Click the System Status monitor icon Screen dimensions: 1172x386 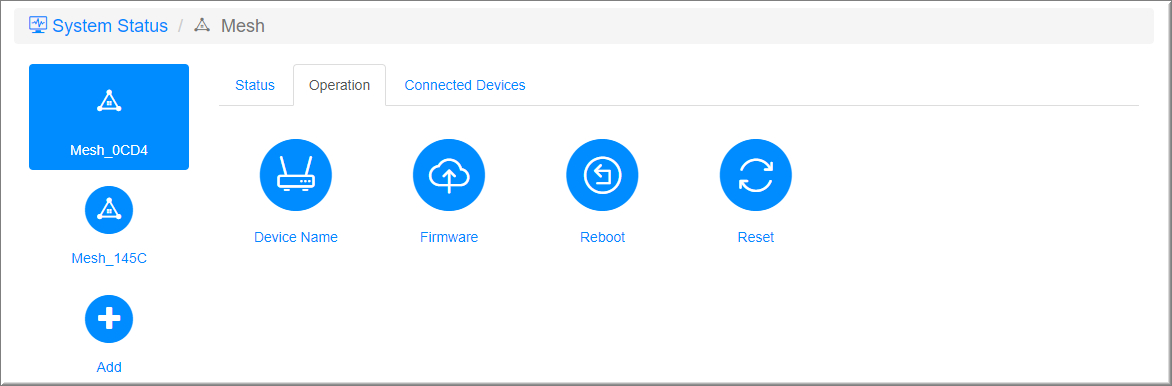[x=38, y=25]
